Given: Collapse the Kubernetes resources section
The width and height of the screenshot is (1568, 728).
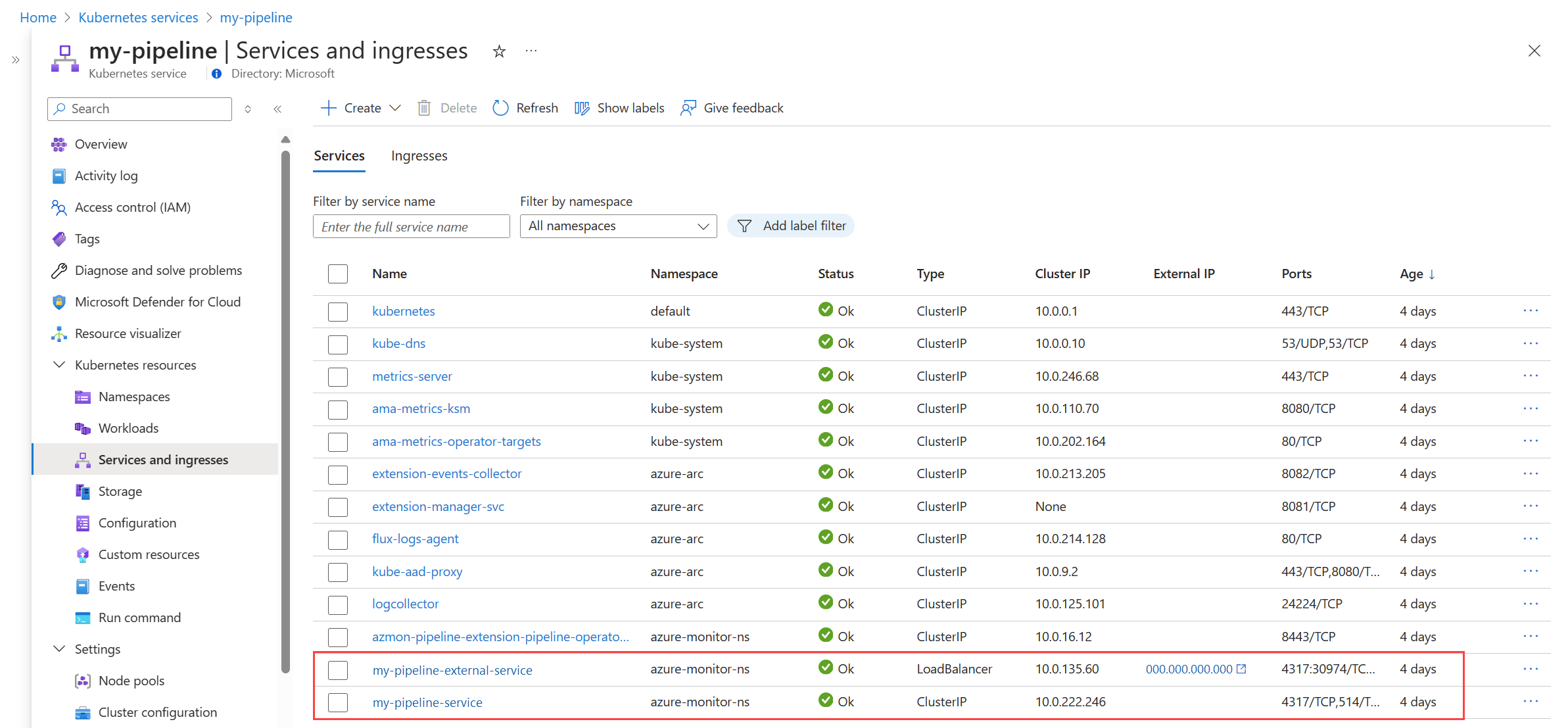Looking at the screenshot, I should tap(59, 365).
